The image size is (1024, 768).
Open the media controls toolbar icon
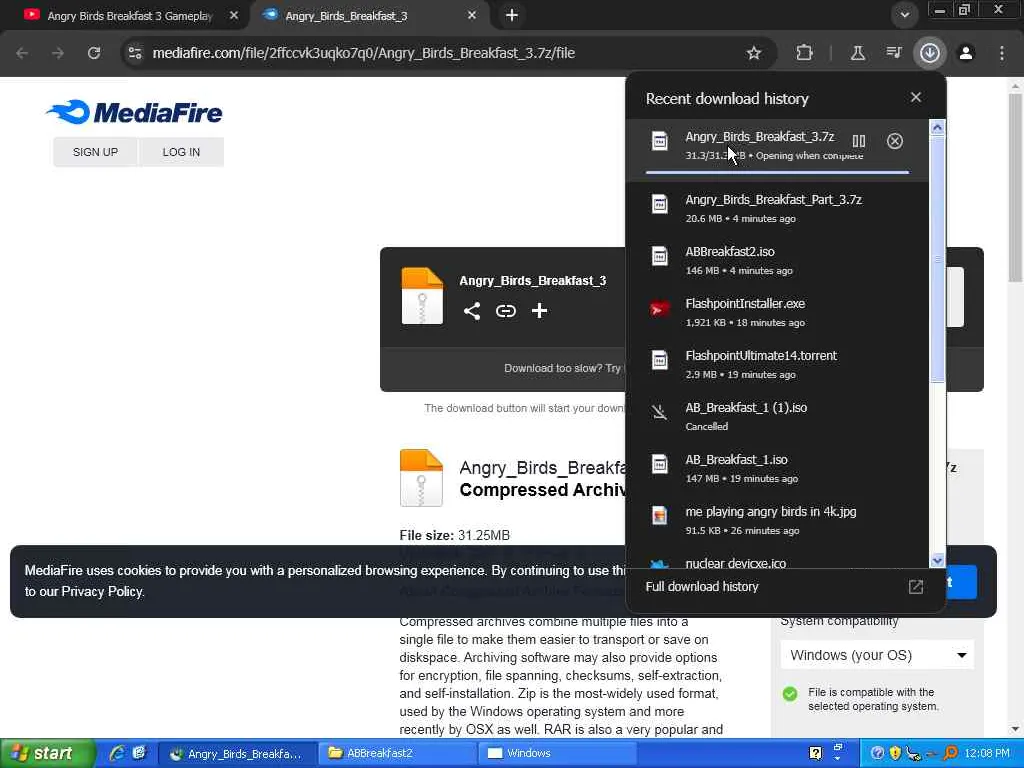pyautogui.click(x=893, y=53)
